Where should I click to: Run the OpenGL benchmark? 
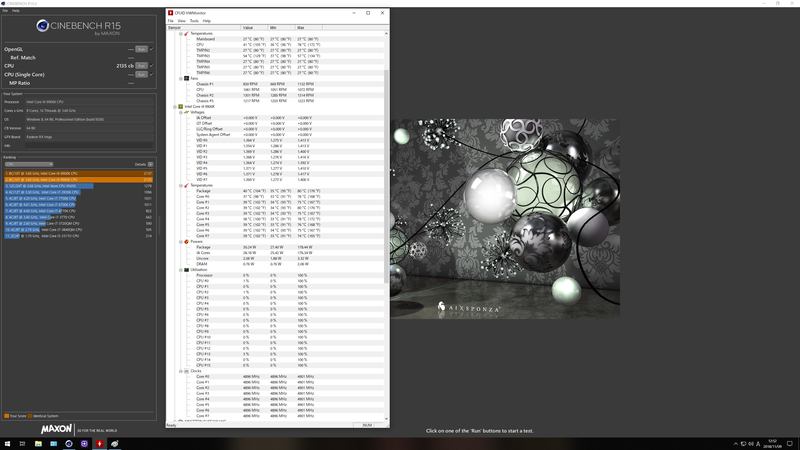(x=141, y=49)
